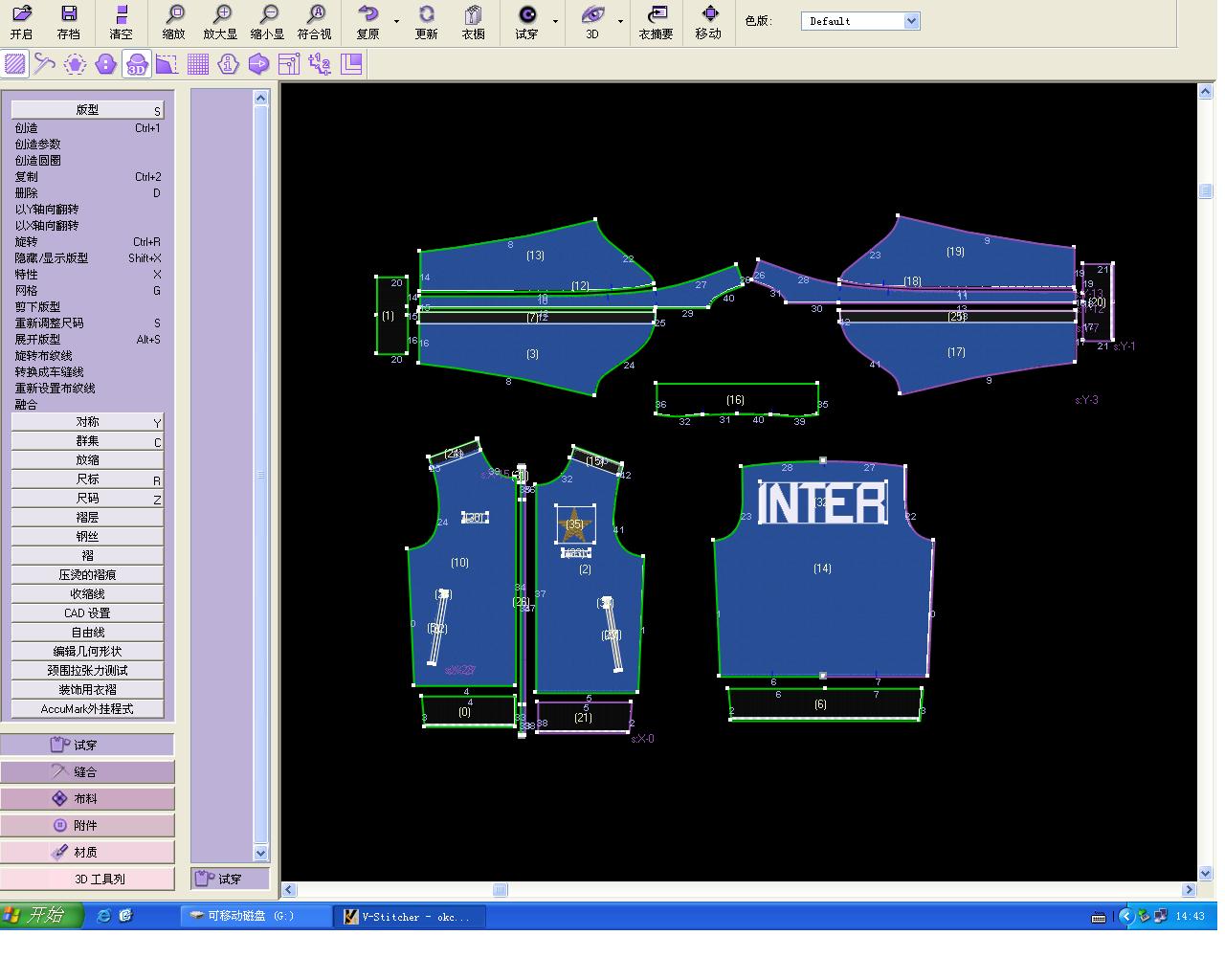Switch to 可移动磁盘 (G:) taskbar window

point(256,916)
